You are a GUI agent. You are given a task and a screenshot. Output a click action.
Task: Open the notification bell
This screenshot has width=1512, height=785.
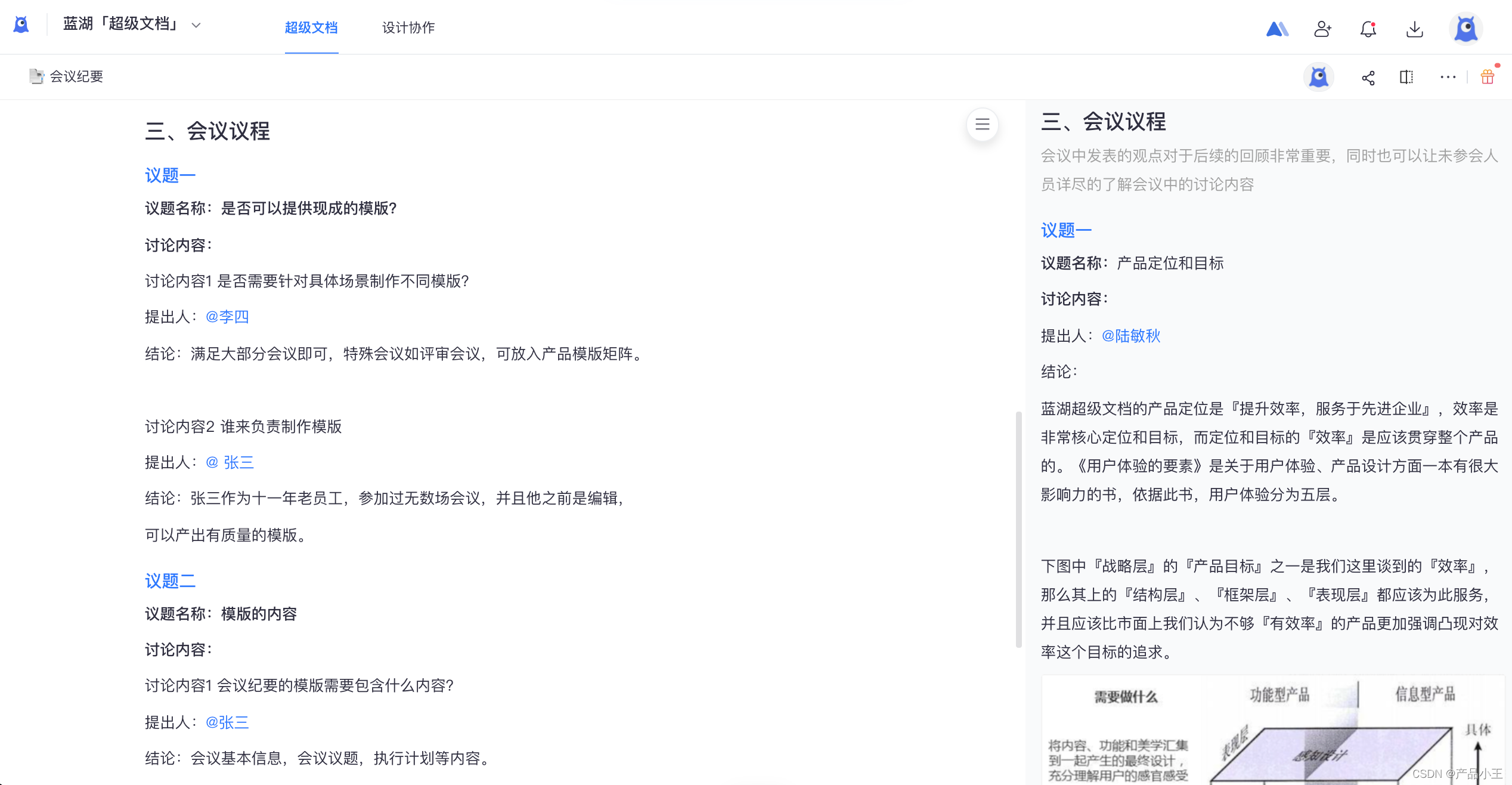(1368, 29)
